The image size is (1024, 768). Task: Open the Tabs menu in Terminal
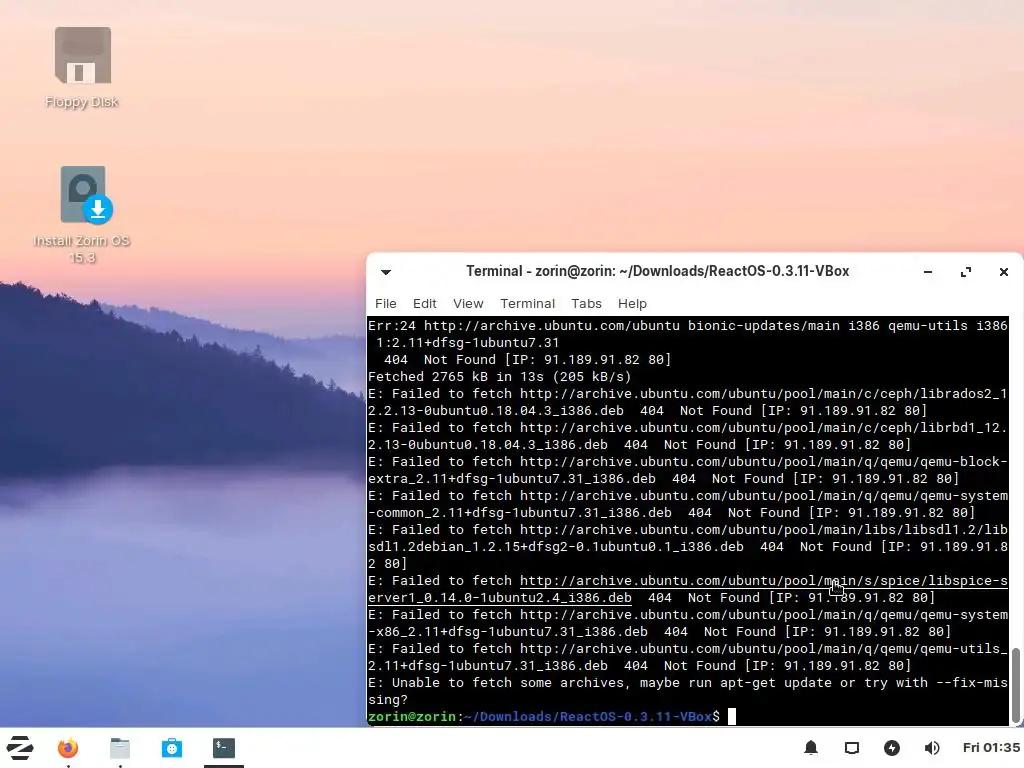[x=586, y=304]
